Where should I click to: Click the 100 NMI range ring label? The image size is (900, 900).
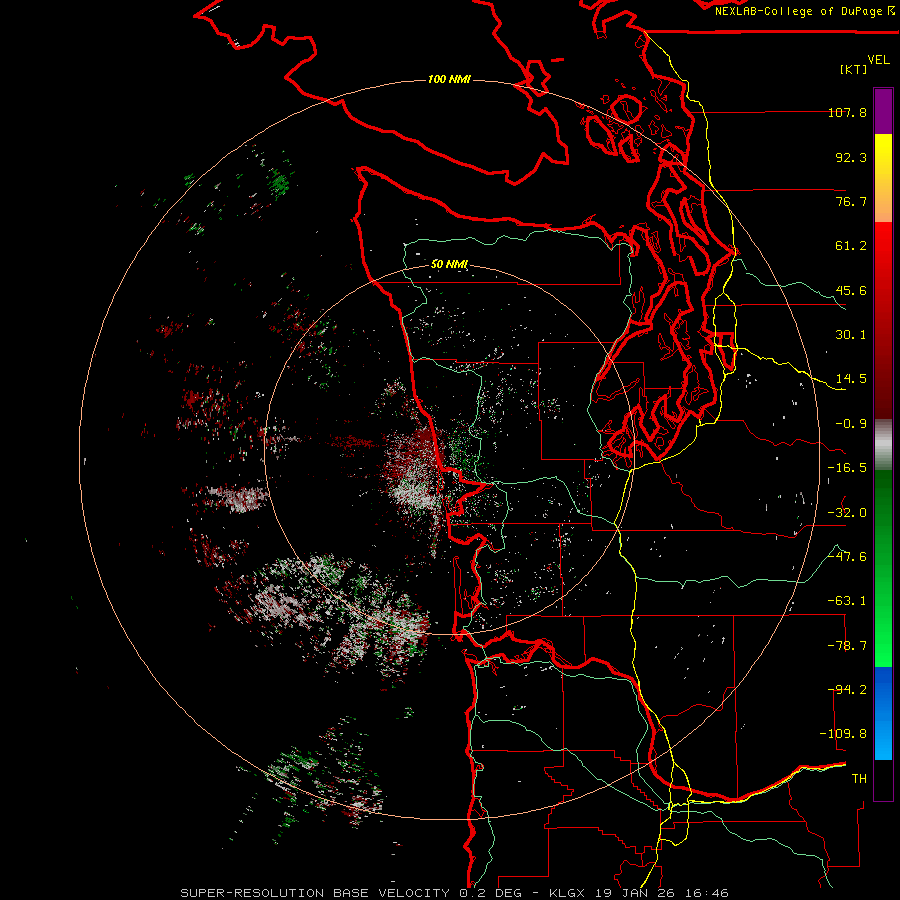(449, 79)
